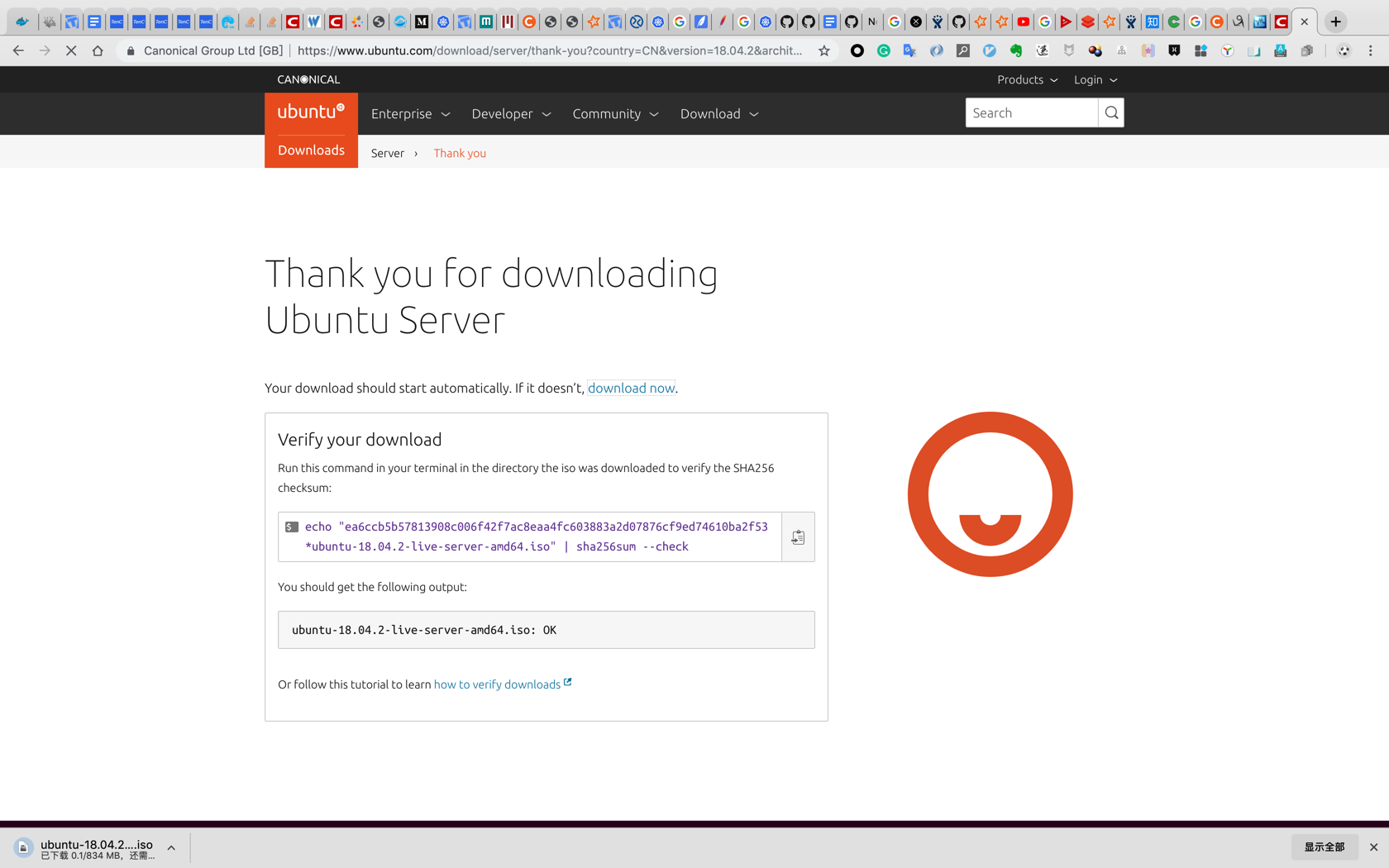Image resolution: width=1389 pixels, height=868 pixels.
Task: Expand the Login dropdown
Action: point(1095,79)
